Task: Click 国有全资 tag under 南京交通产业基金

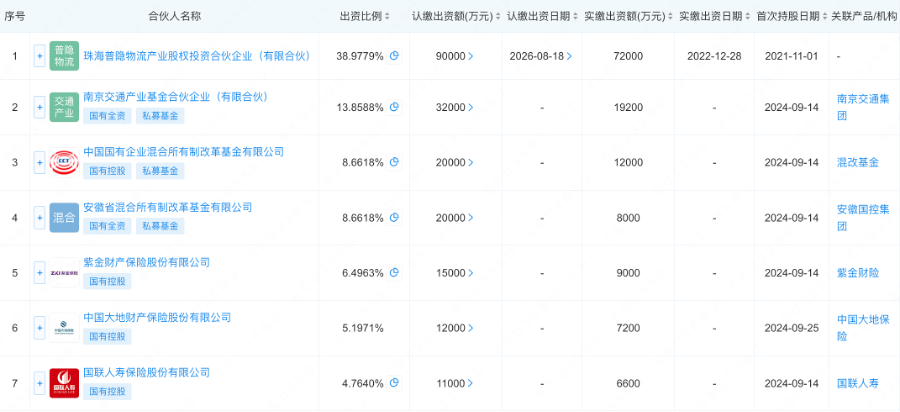Action: point(108,116)
